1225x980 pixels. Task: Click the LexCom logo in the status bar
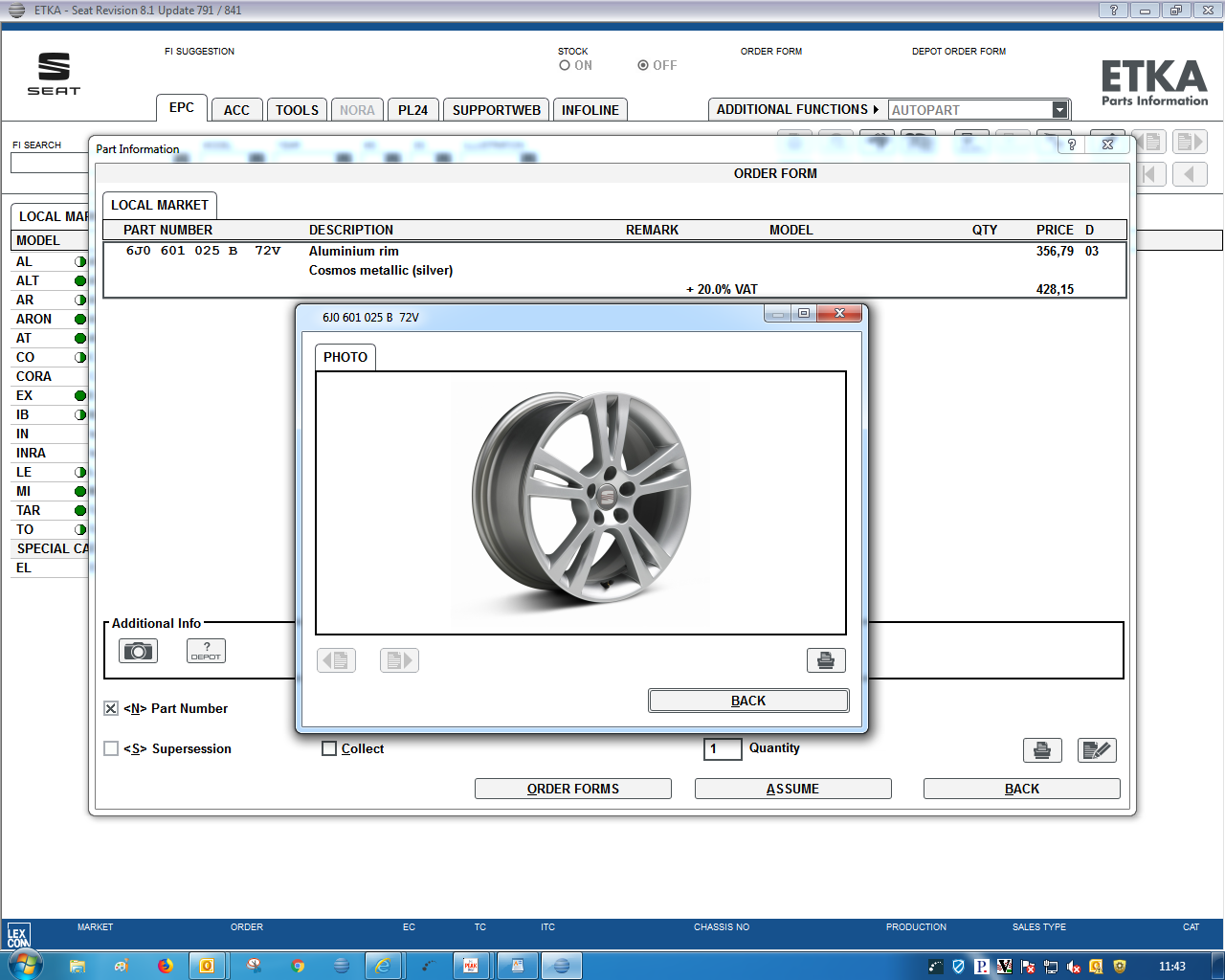[x=18, y=935]
